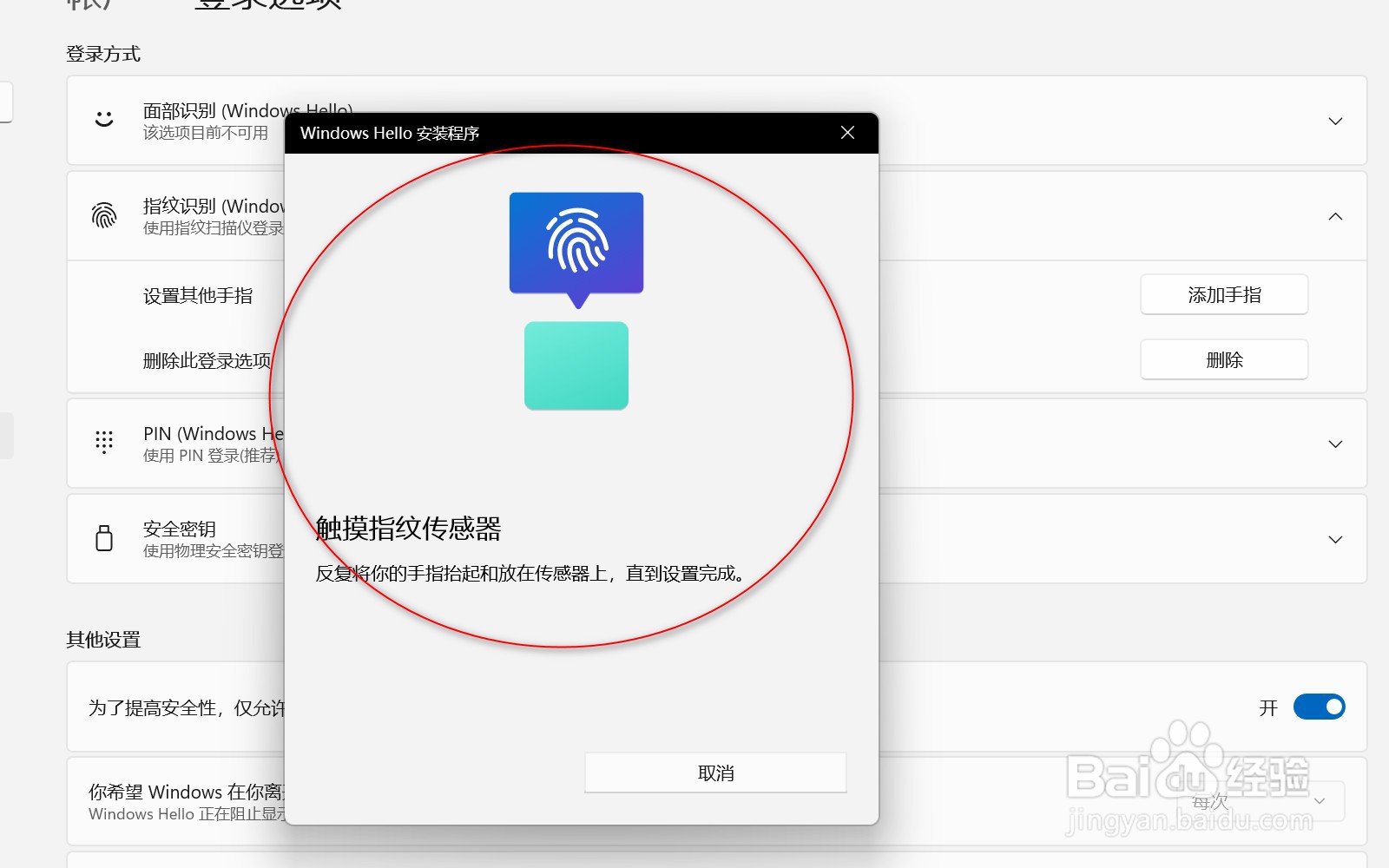Image resolution: width=1389 pixels, height=868 pixels.
Task: Click the 其他设置 section heading
Action: point(103,640)
